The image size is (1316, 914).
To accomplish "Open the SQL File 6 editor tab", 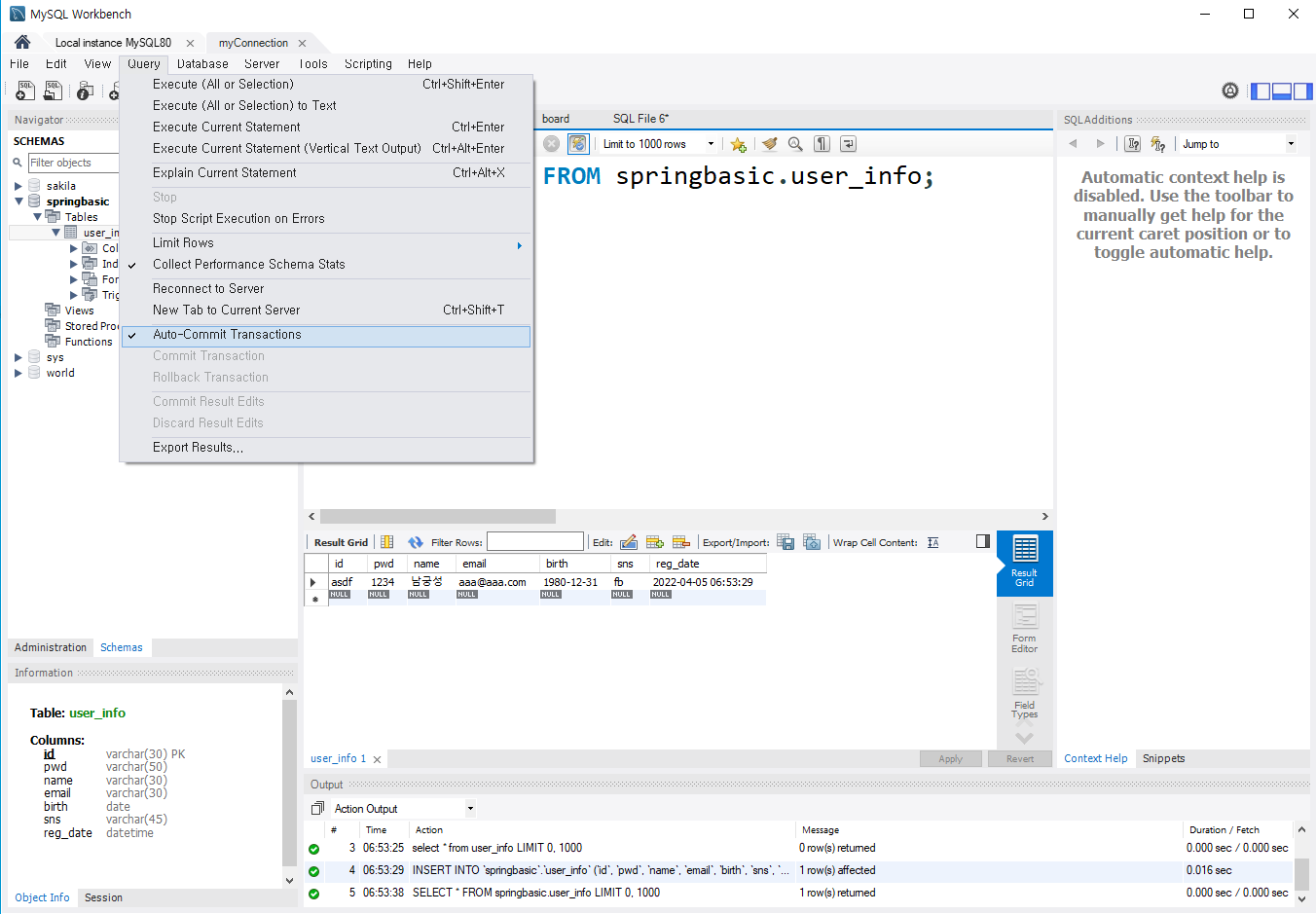I will (x=640, y=119).
